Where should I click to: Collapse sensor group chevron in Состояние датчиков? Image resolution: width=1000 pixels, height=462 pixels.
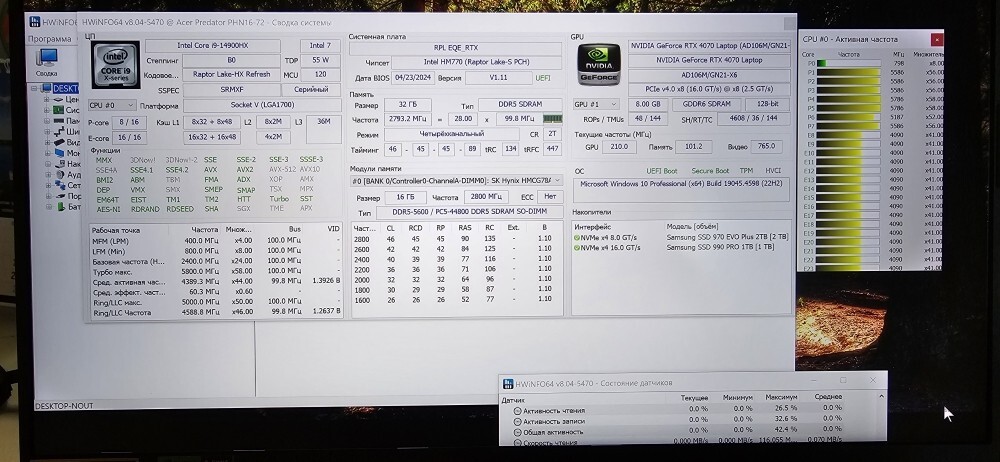pos(881,397)
